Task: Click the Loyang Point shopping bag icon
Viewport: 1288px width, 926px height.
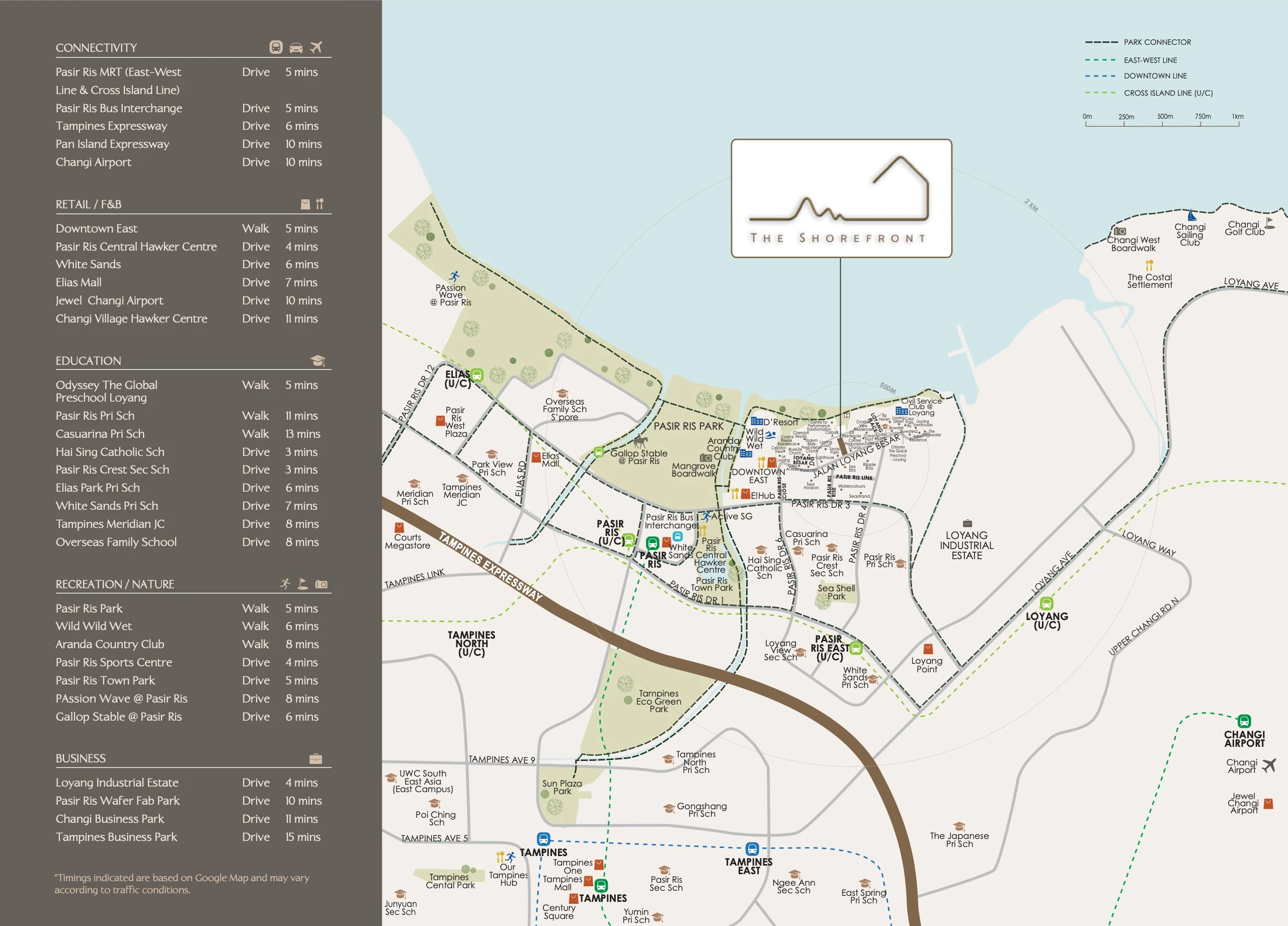Action: point(928,649)
